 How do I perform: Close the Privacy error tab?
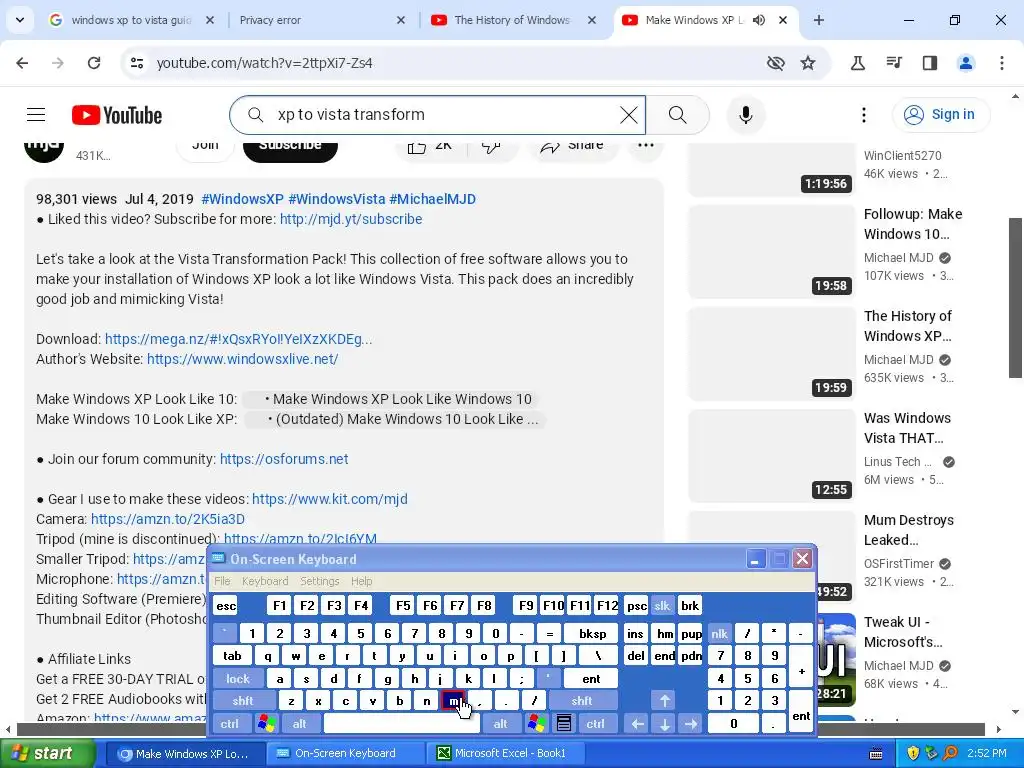[x=401, y=20]
